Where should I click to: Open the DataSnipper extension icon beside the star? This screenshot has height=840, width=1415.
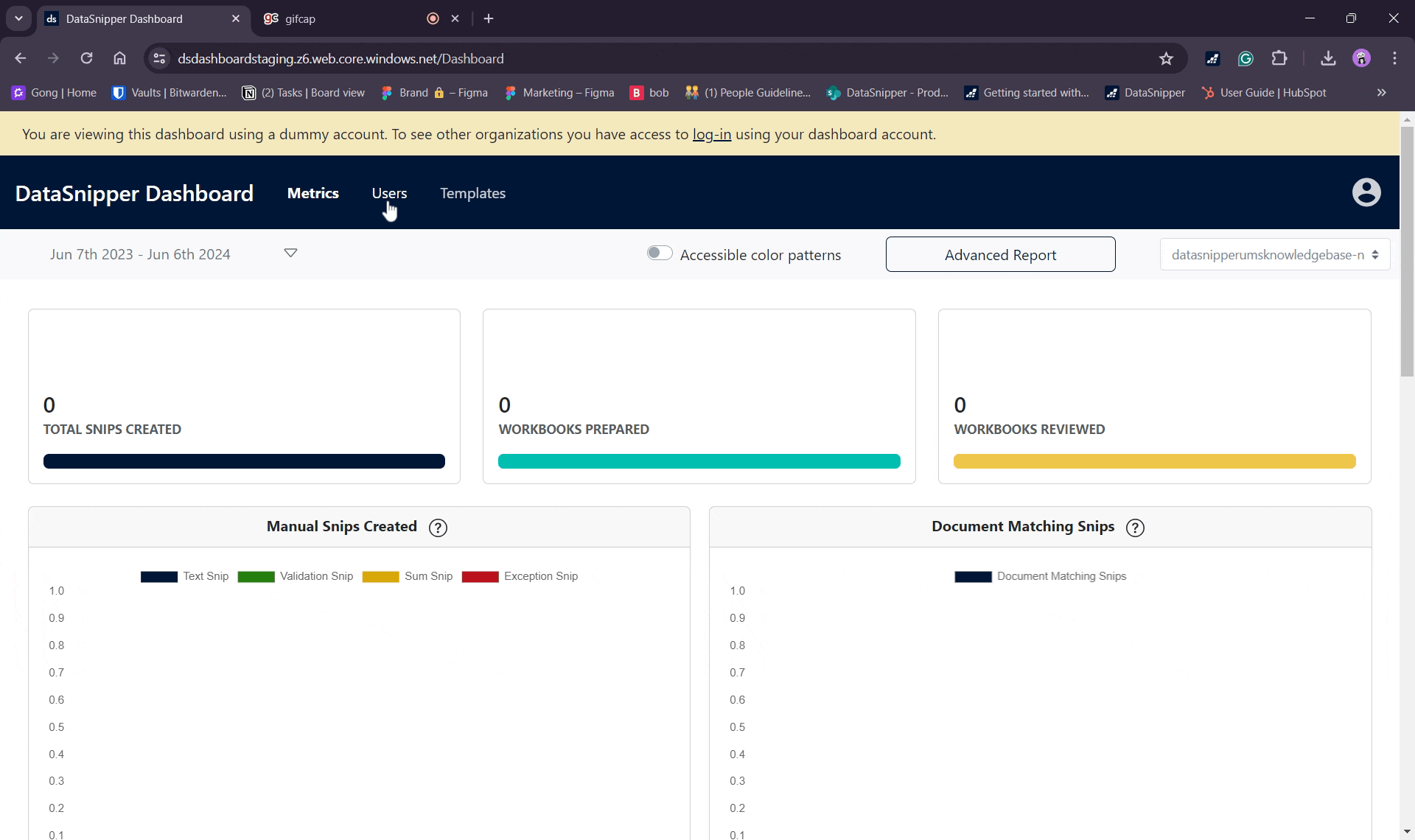[x=1212, y=58]
